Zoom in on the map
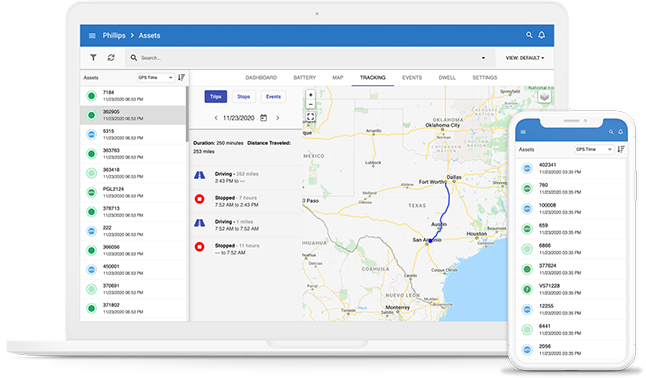The height and width of the screenshot is (378, 646). [311, 95]
